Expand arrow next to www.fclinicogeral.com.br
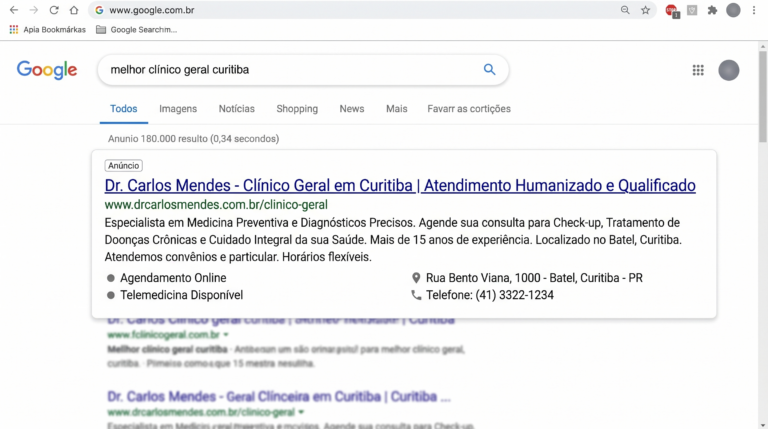The image size is (768, 429). point(226,335)
